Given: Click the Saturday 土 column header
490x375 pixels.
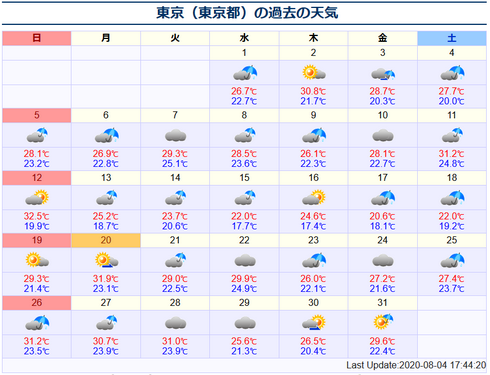Looking at the screenshot, I should [x=452, y=38].
